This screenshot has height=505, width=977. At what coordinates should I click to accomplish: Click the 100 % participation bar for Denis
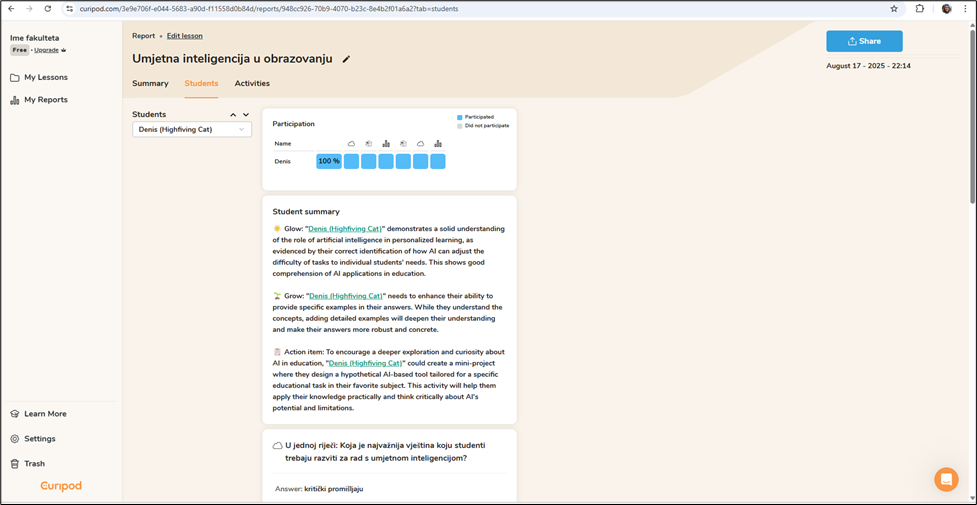pyautogui.click(x=329, y=161)
